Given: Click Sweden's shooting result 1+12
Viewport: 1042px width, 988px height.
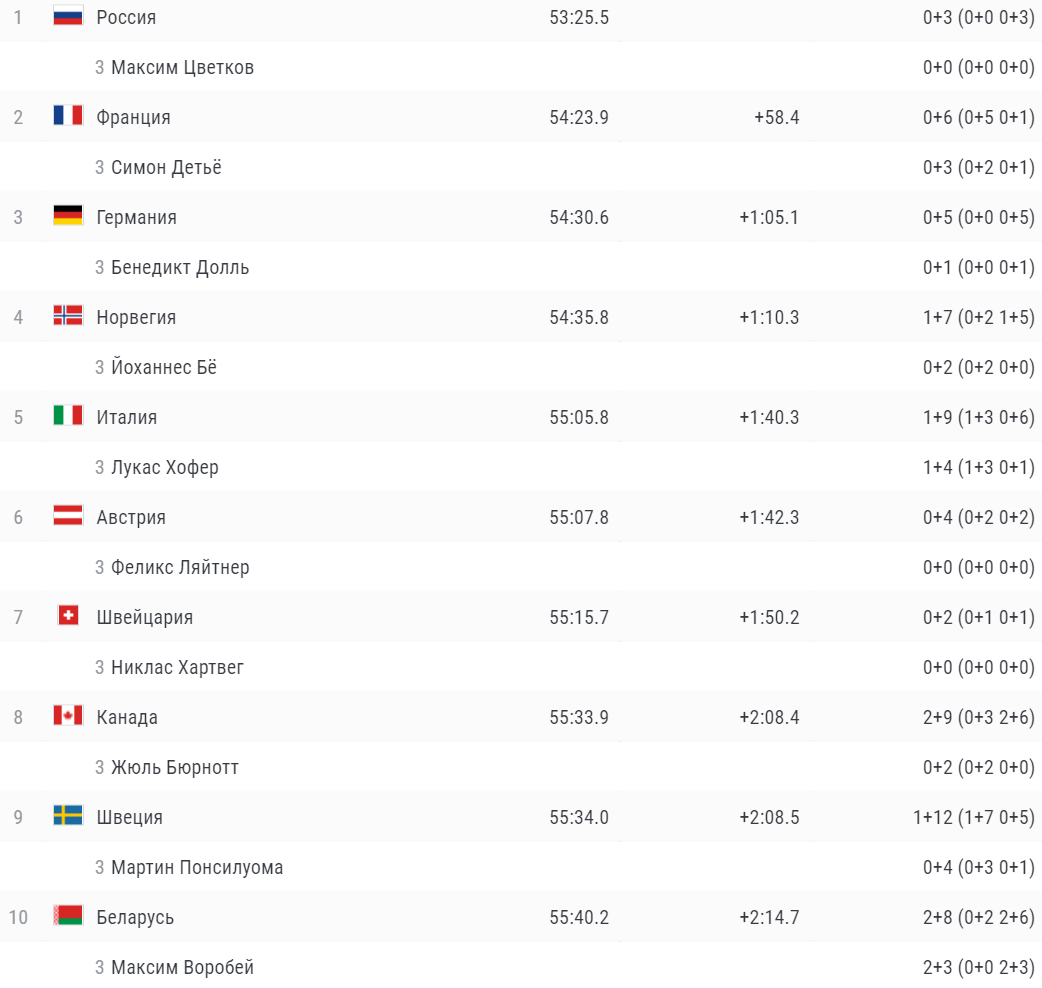Looking at the screenshot, I should 932,817.
